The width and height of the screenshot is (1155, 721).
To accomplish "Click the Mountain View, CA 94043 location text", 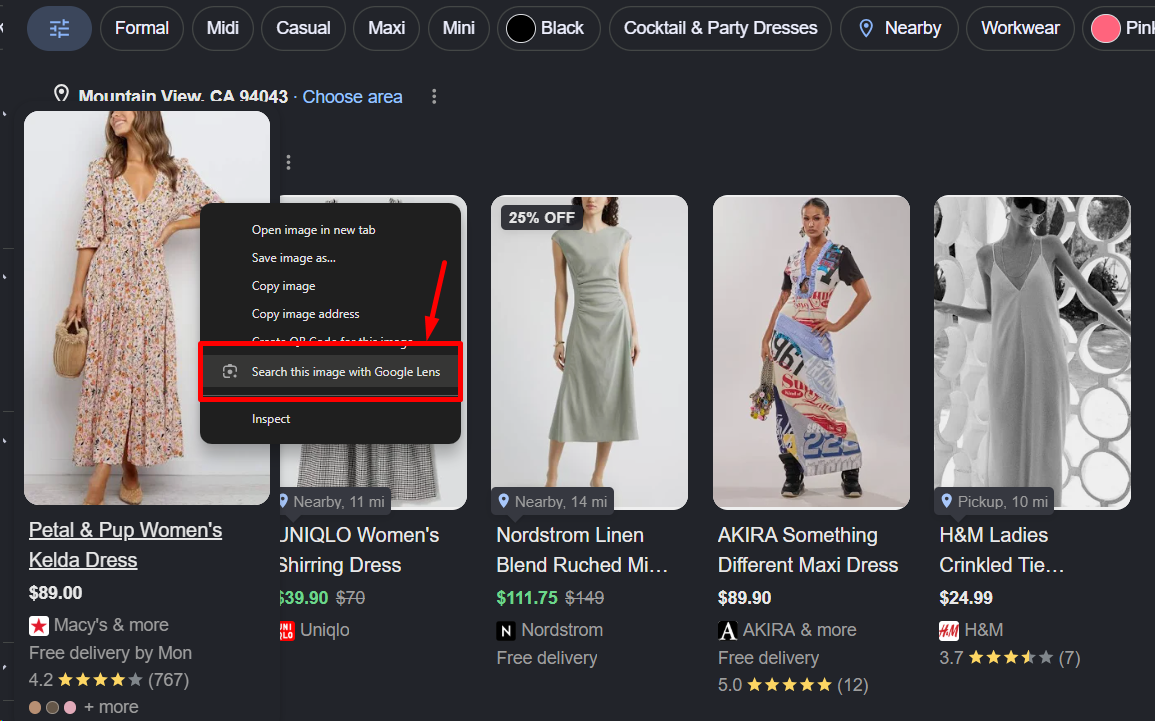I will [183, 96].
